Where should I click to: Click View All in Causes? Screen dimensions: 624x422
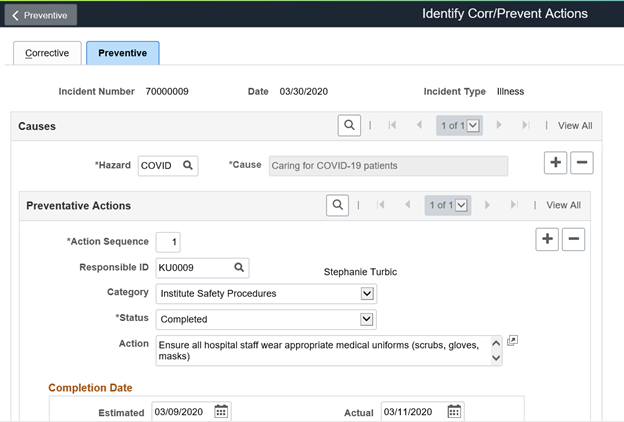click(x=575, y=125)
